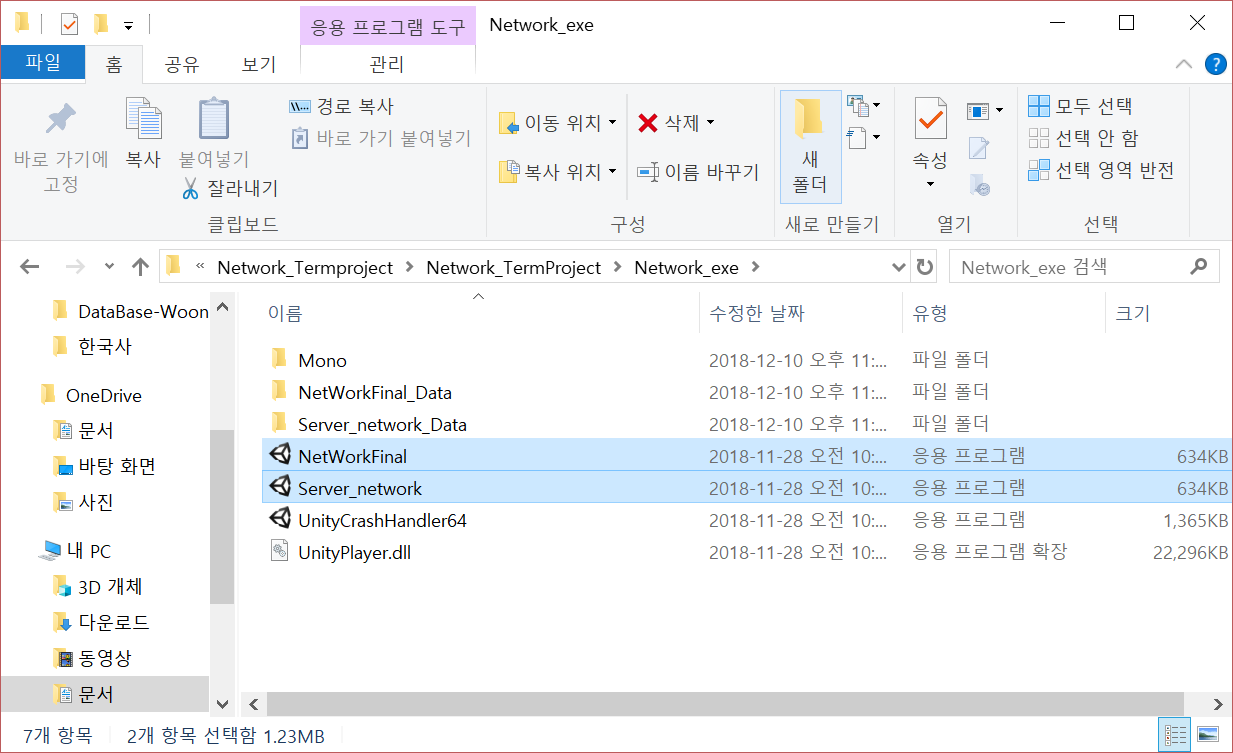Open Customize Quick Access Toolbar dropdown
Screen dimensions: 1233x753
tap(128, 24)
